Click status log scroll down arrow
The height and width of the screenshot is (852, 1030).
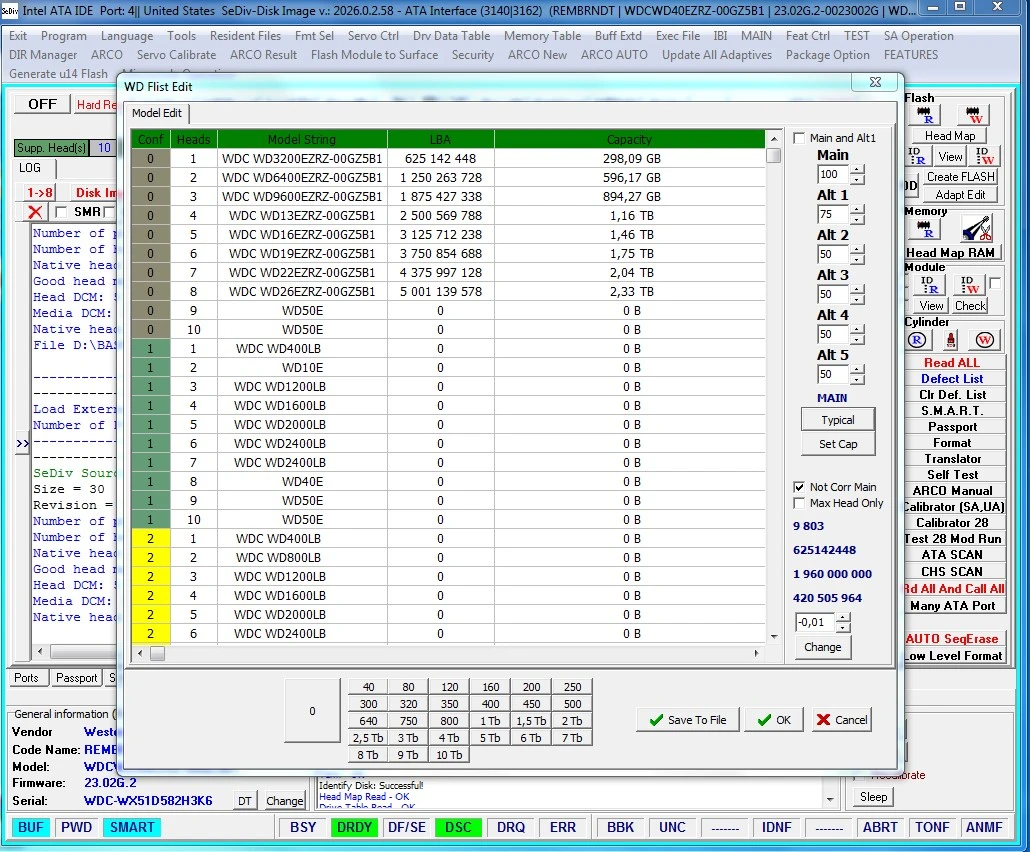click(x=830, y=799)
